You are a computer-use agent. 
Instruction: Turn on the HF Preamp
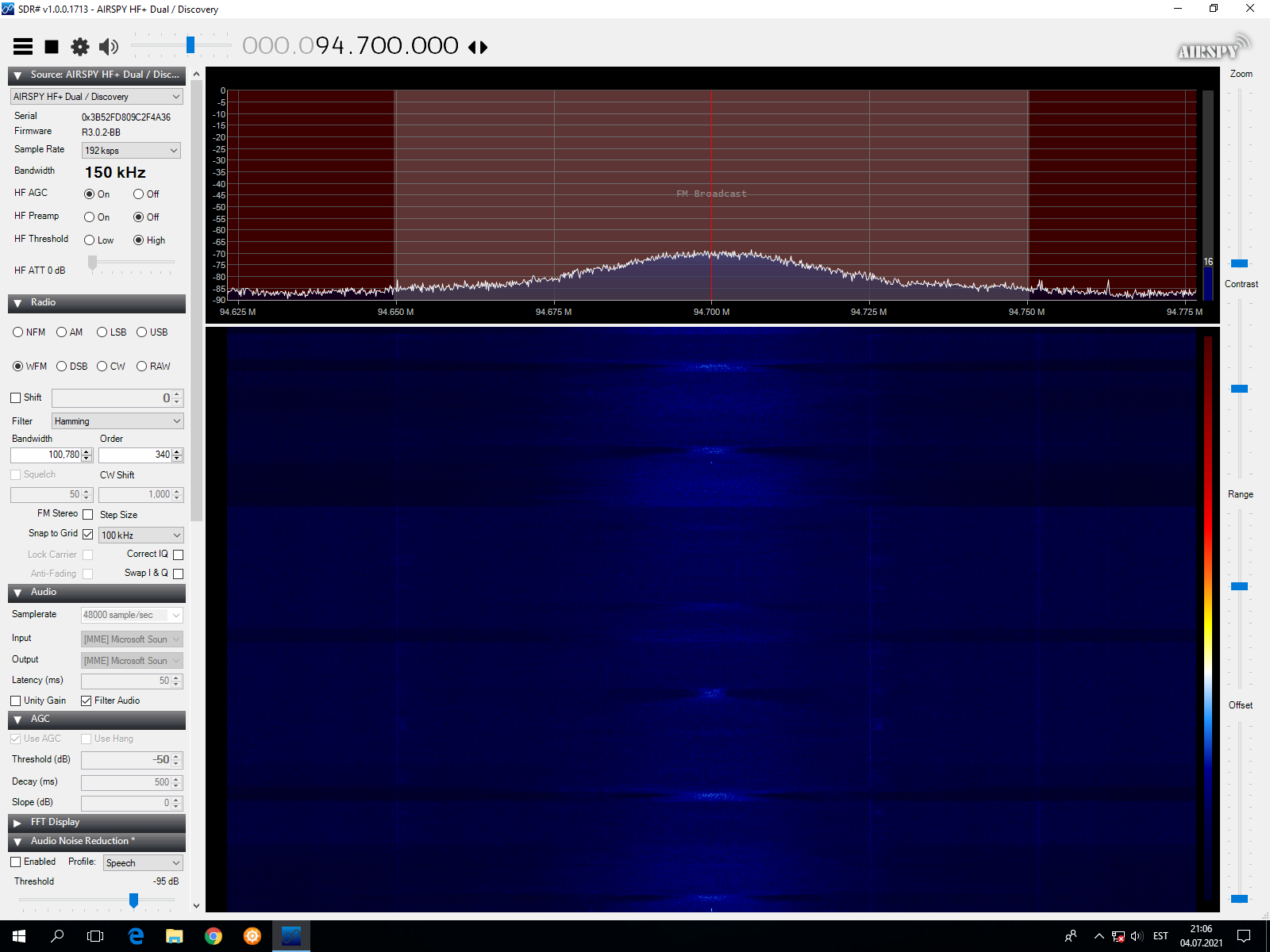click(x=90, y=217)
